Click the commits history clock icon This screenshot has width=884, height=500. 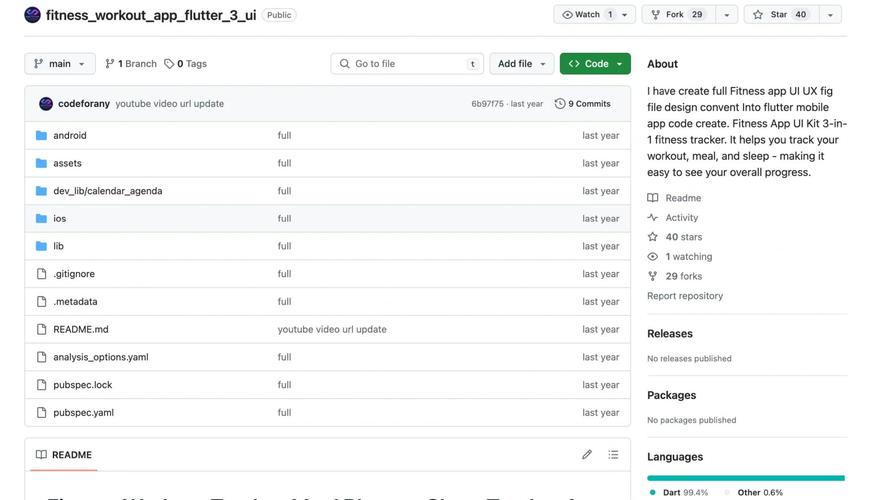click(x=560, y=104)
